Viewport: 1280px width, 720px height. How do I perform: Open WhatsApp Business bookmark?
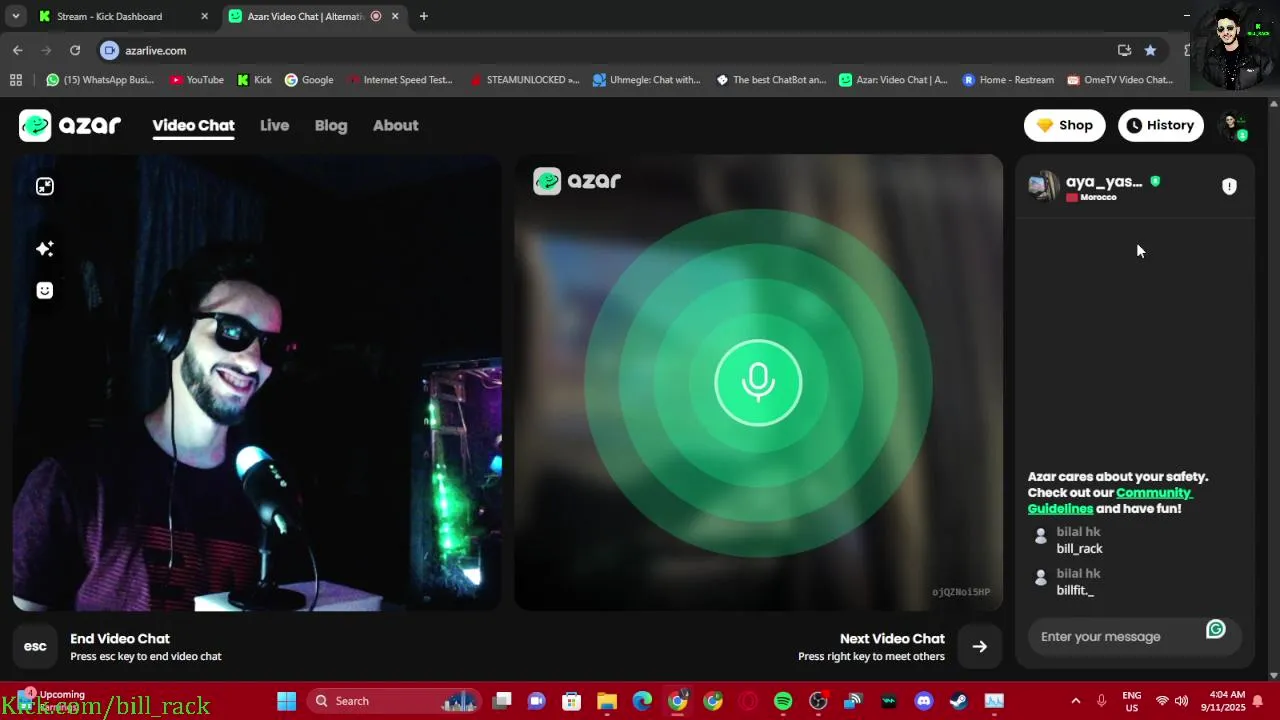pos(100,80)
